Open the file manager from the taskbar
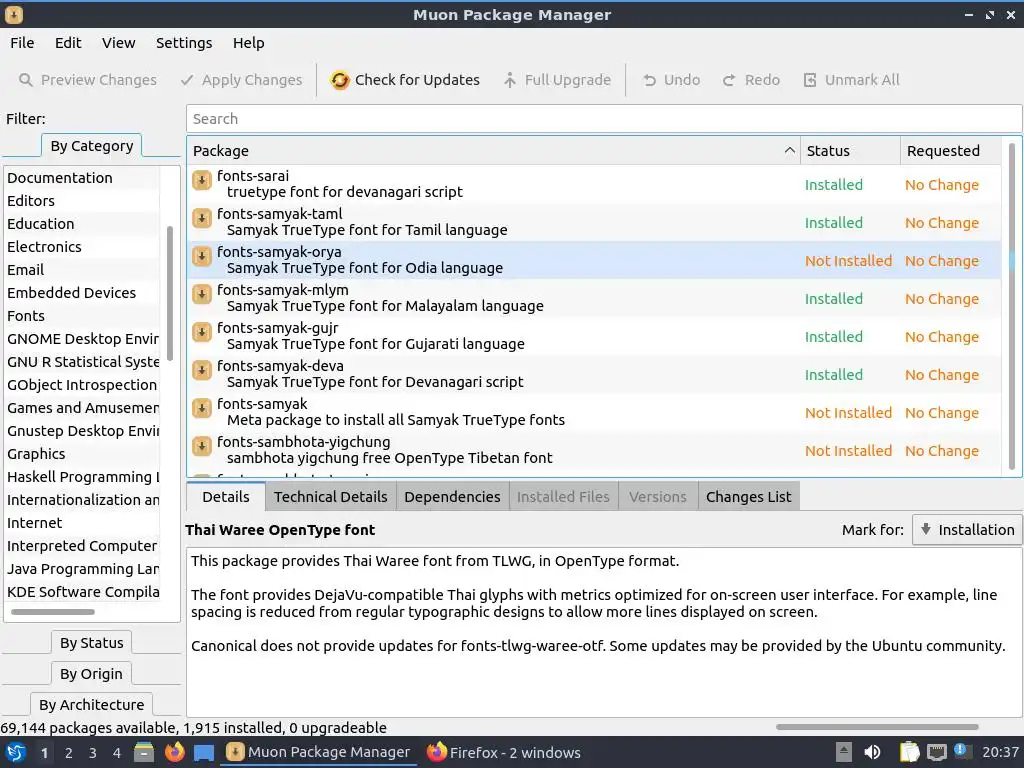1024x768 pixels. click(144, 752)
